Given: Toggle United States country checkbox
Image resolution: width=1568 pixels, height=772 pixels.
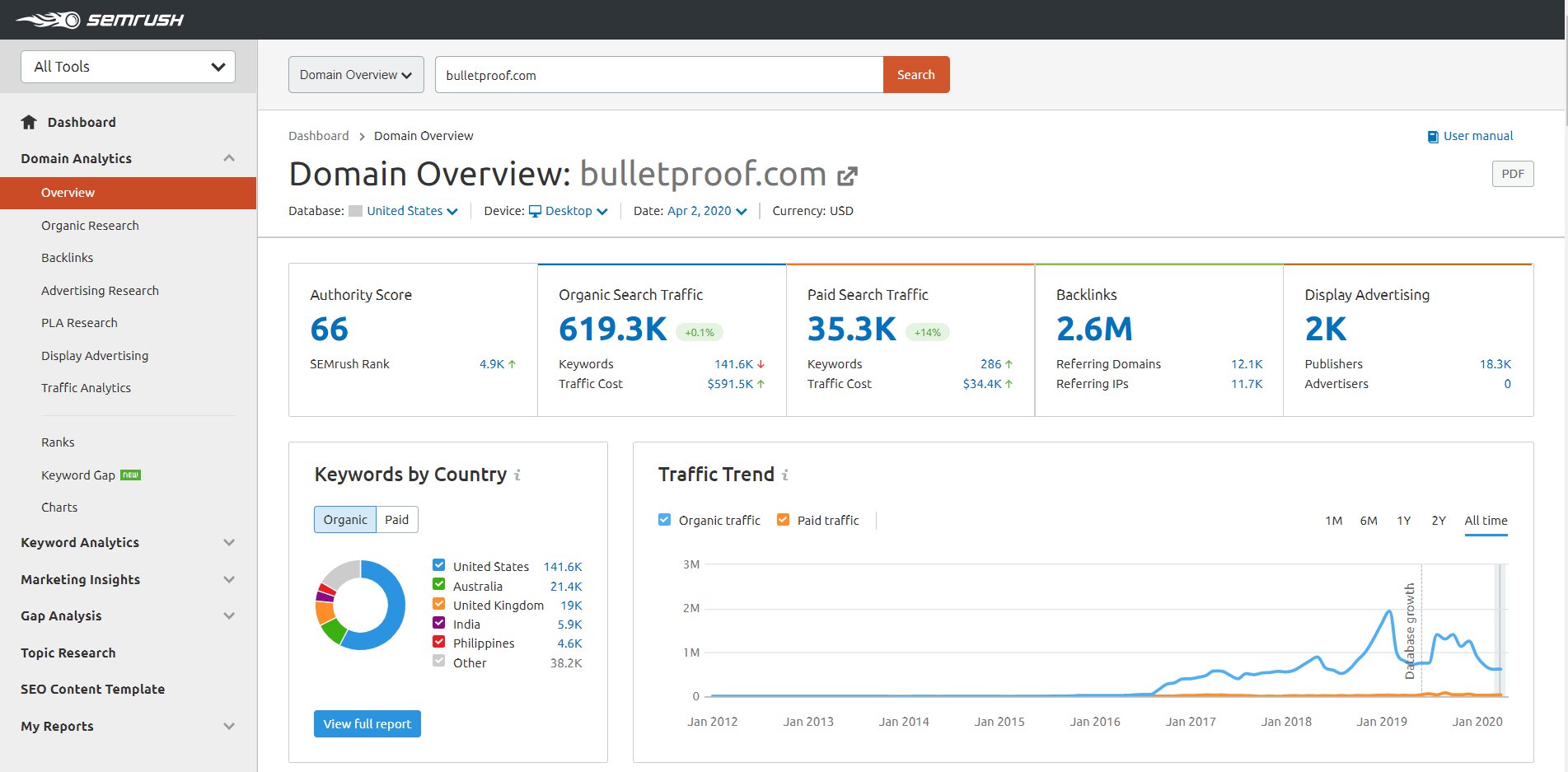Looking at the screenshot, I should coord(439,565).
